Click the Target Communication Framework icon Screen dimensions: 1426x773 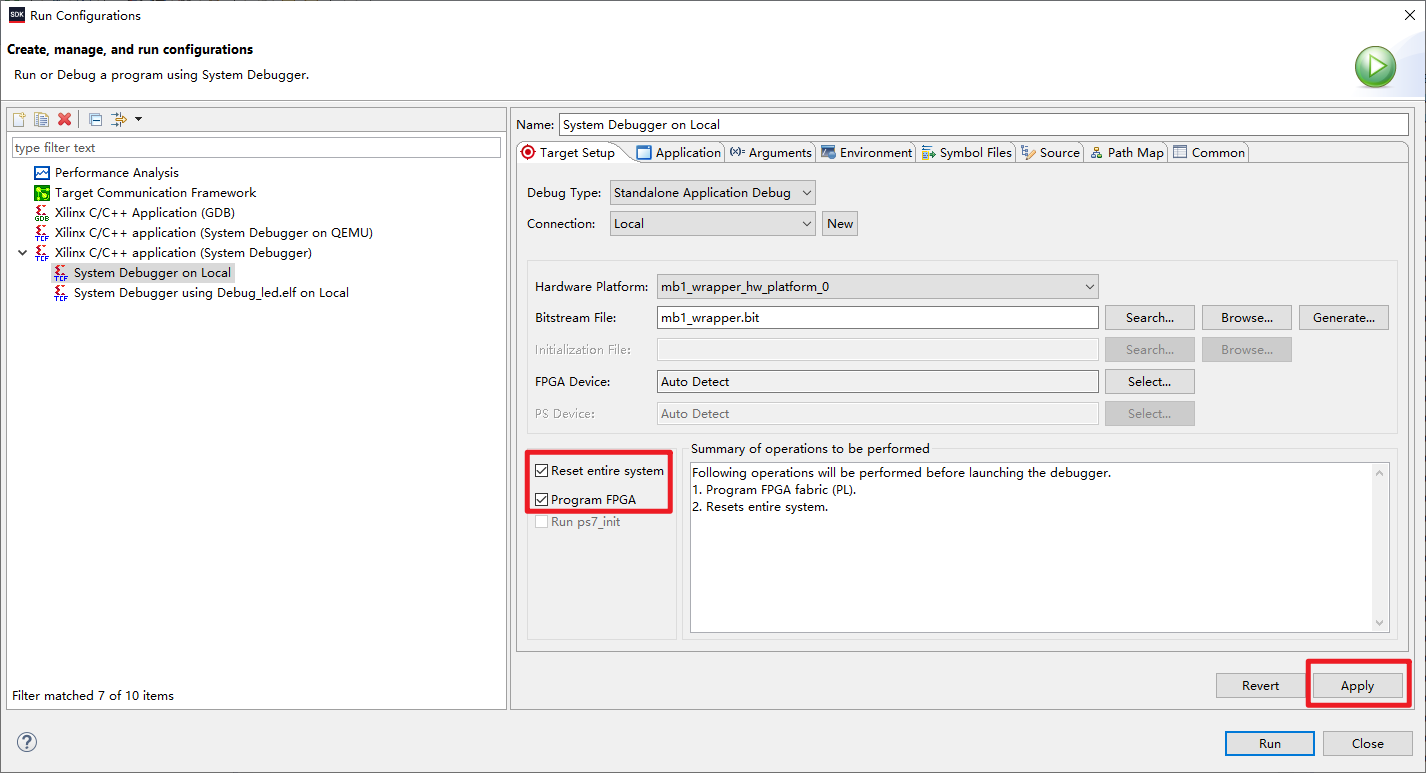42,193
